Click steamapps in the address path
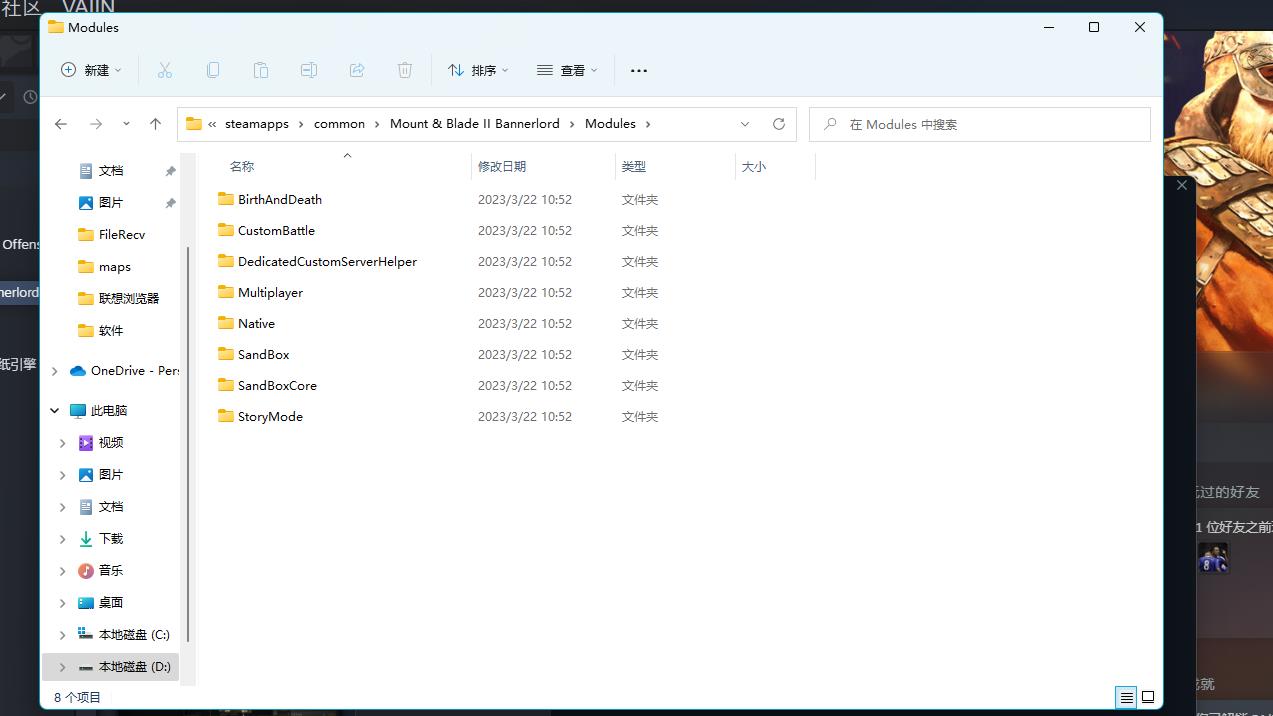1273x716 pixels. click(257, 124)
